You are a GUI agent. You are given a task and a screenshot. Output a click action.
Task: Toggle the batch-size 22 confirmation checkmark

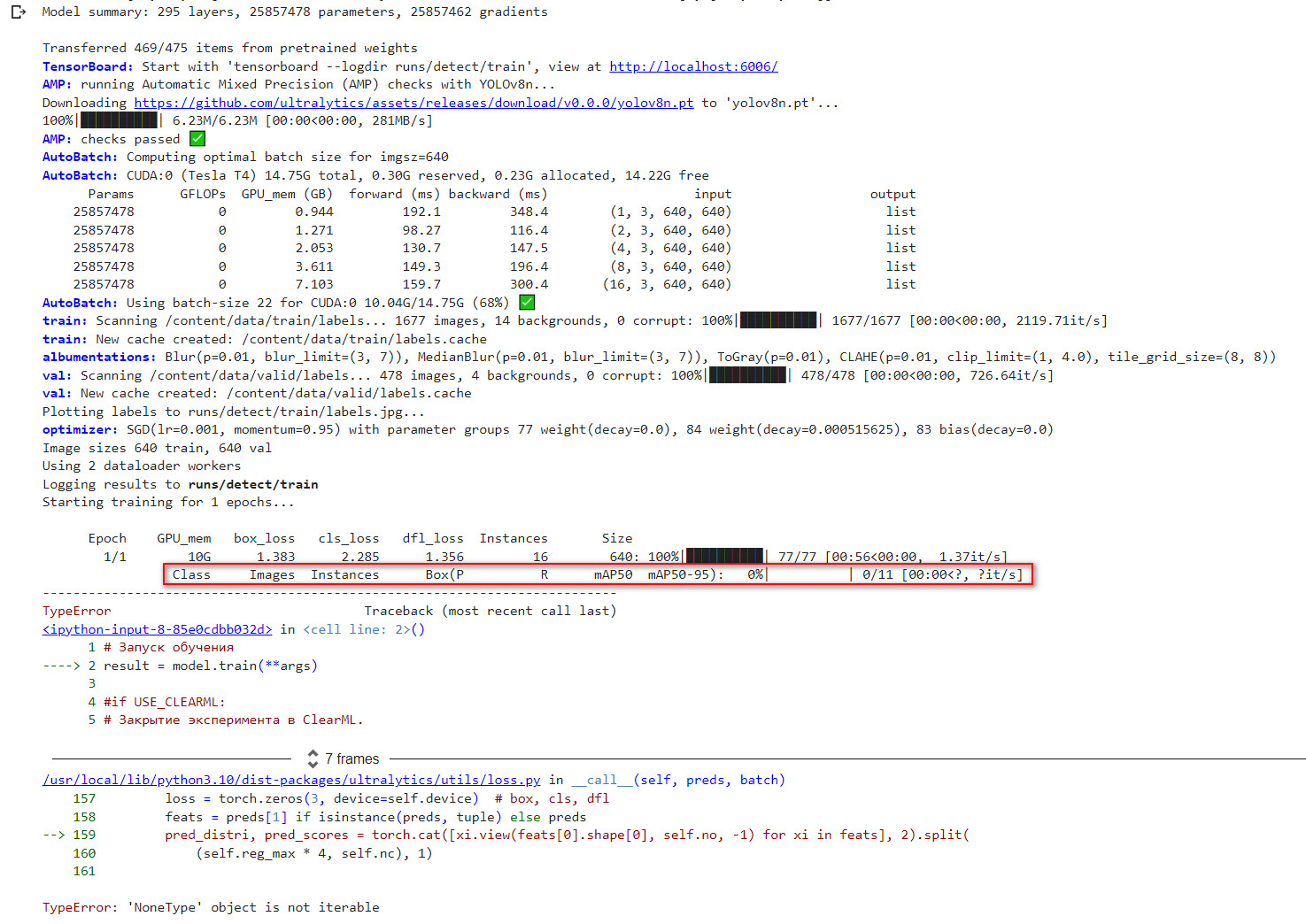coord(527,302)
